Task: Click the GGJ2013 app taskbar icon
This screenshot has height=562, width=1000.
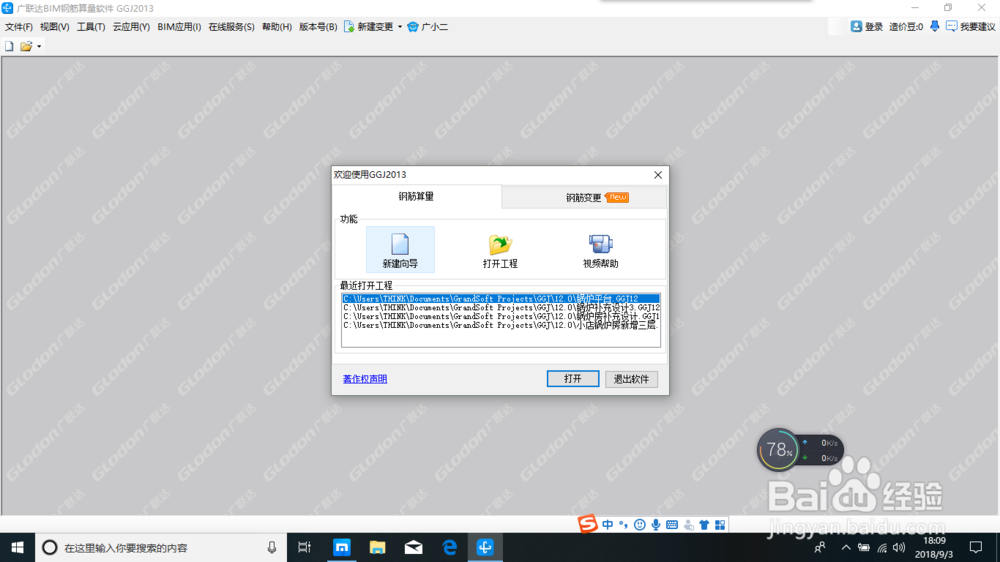Action: [x=485, y=547]
